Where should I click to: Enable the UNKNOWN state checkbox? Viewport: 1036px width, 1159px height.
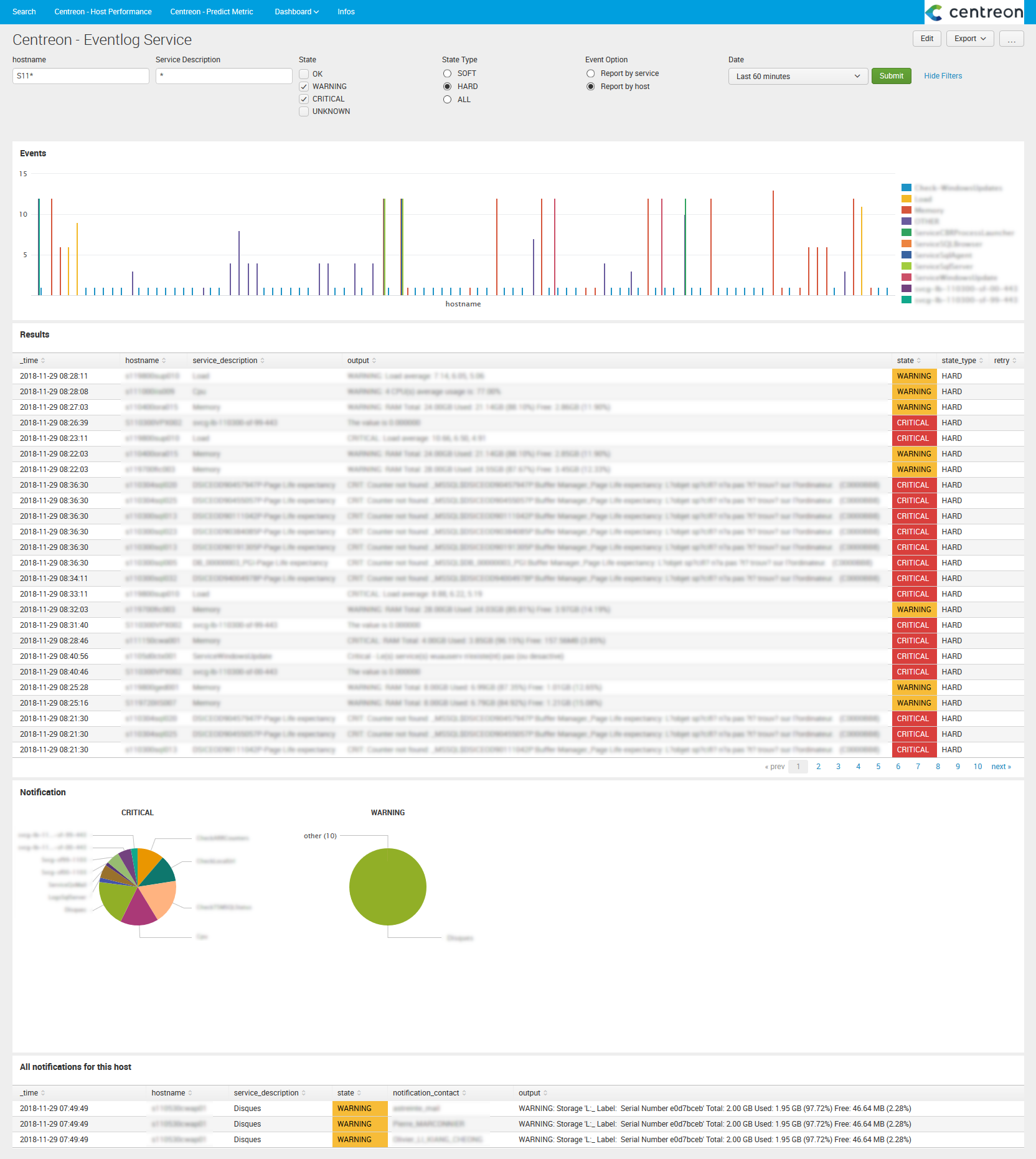304,111
